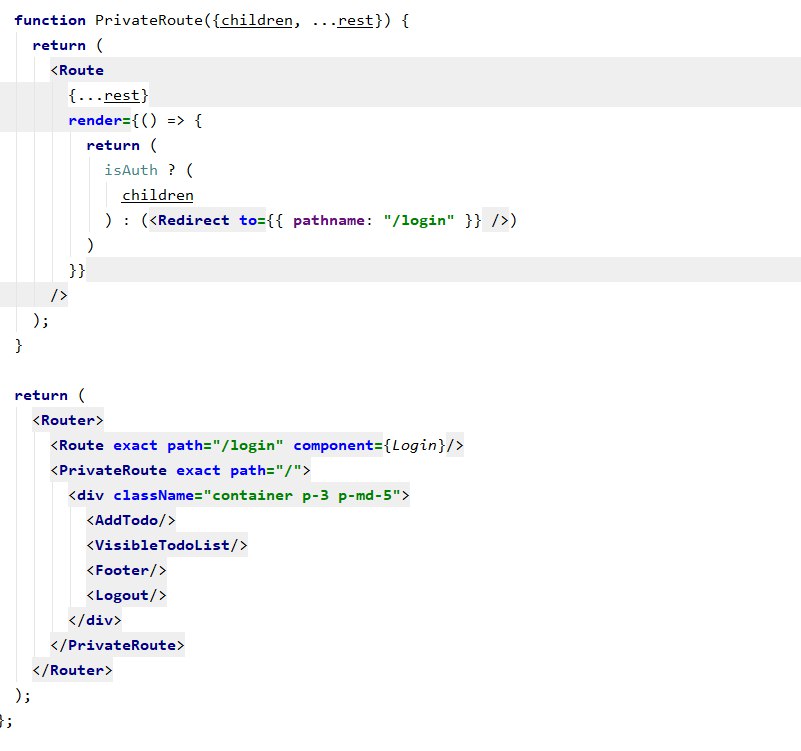Image resolution: width=801 pixels, height=751 pixels.
Task: Click the 'return (' inside the render arrow function
Action: [122, 146]
